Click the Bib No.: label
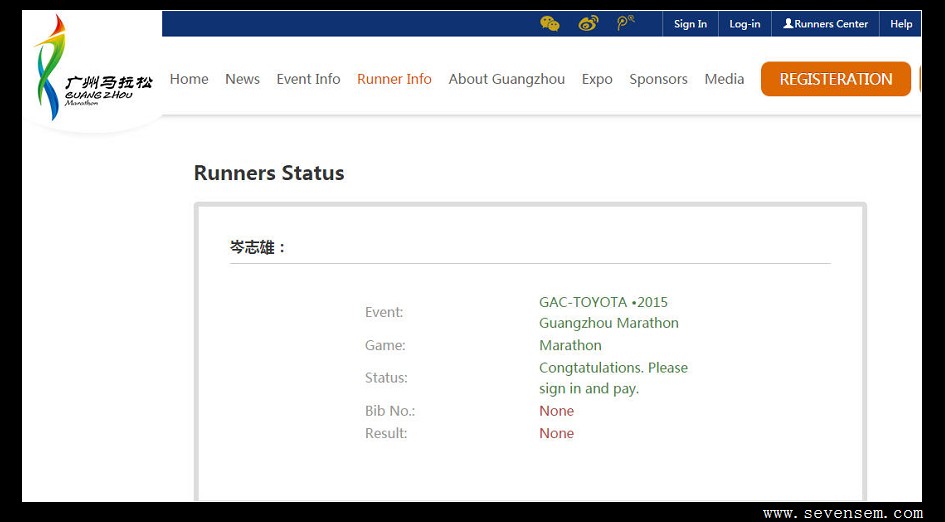 (390, 411)
